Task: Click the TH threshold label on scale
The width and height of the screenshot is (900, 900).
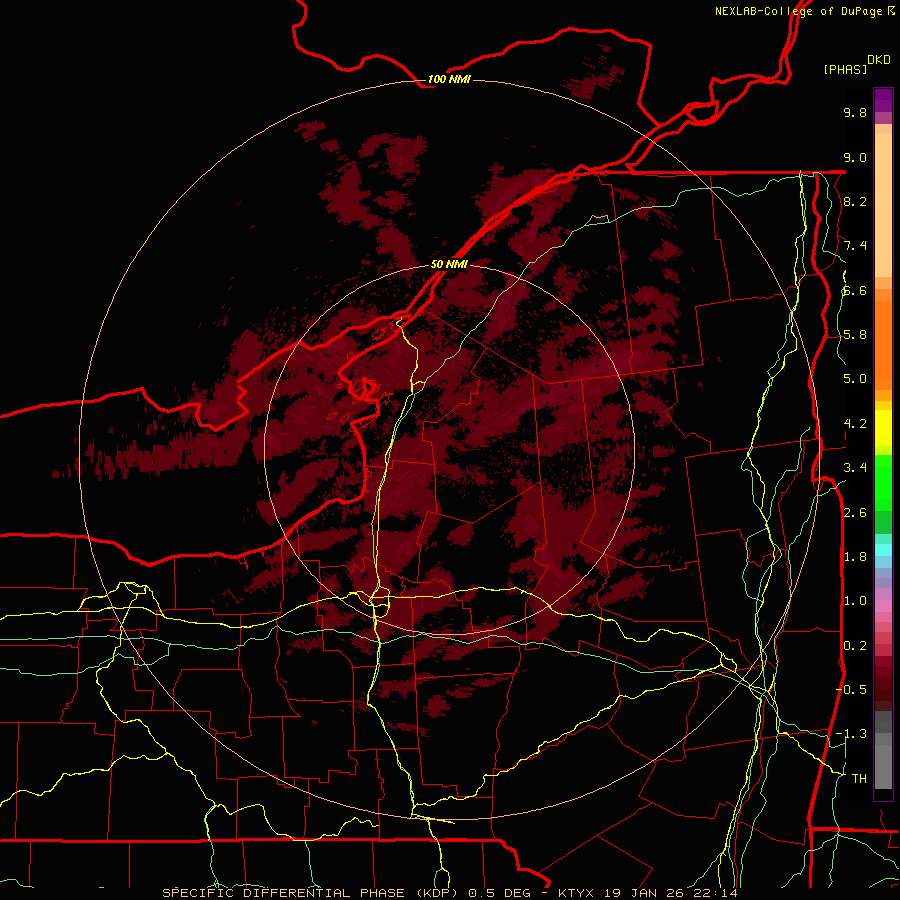Action: (x=859, y=778)
